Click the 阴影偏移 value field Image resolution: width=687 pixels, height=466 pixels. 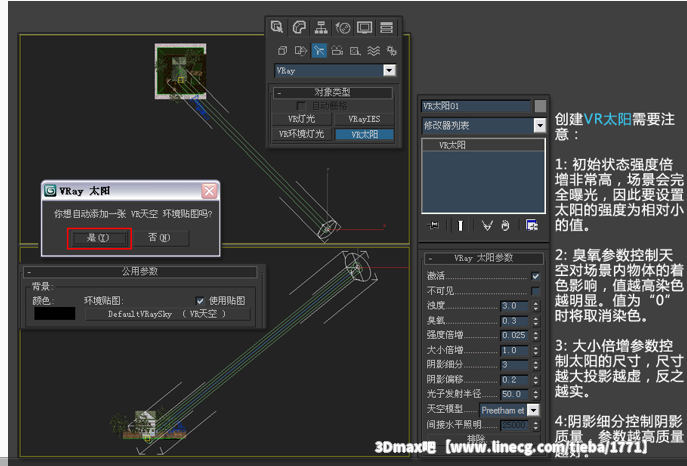514,379
